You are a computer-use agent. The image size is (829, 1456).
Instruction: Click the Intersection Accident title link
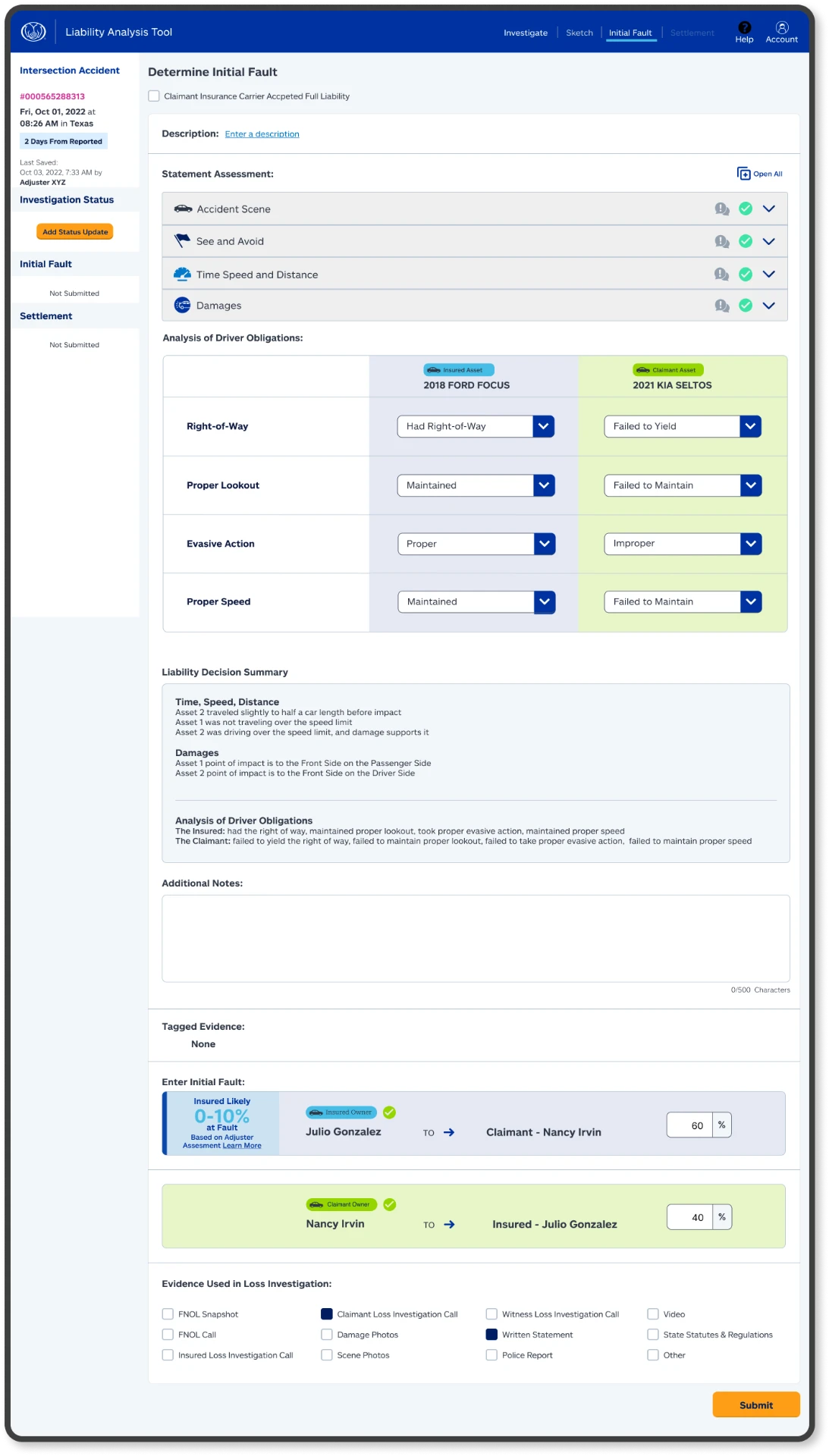(x=70, y=71)
